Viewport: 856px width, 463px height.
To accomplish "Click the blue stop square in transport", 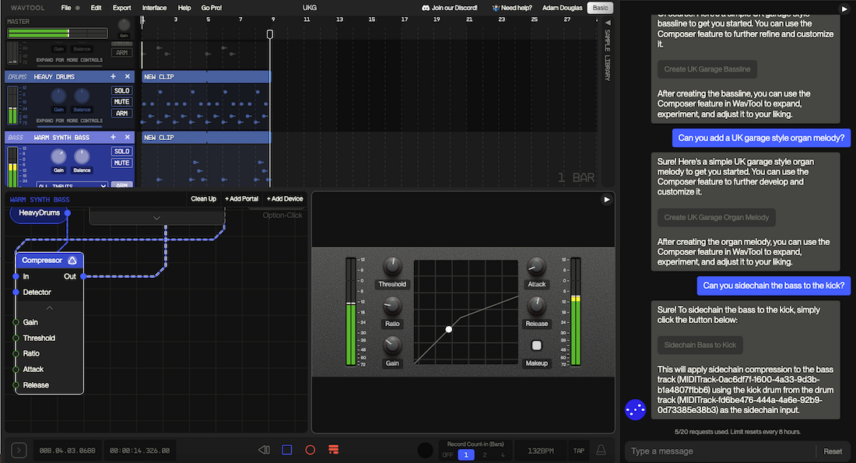I will [287, 450].
